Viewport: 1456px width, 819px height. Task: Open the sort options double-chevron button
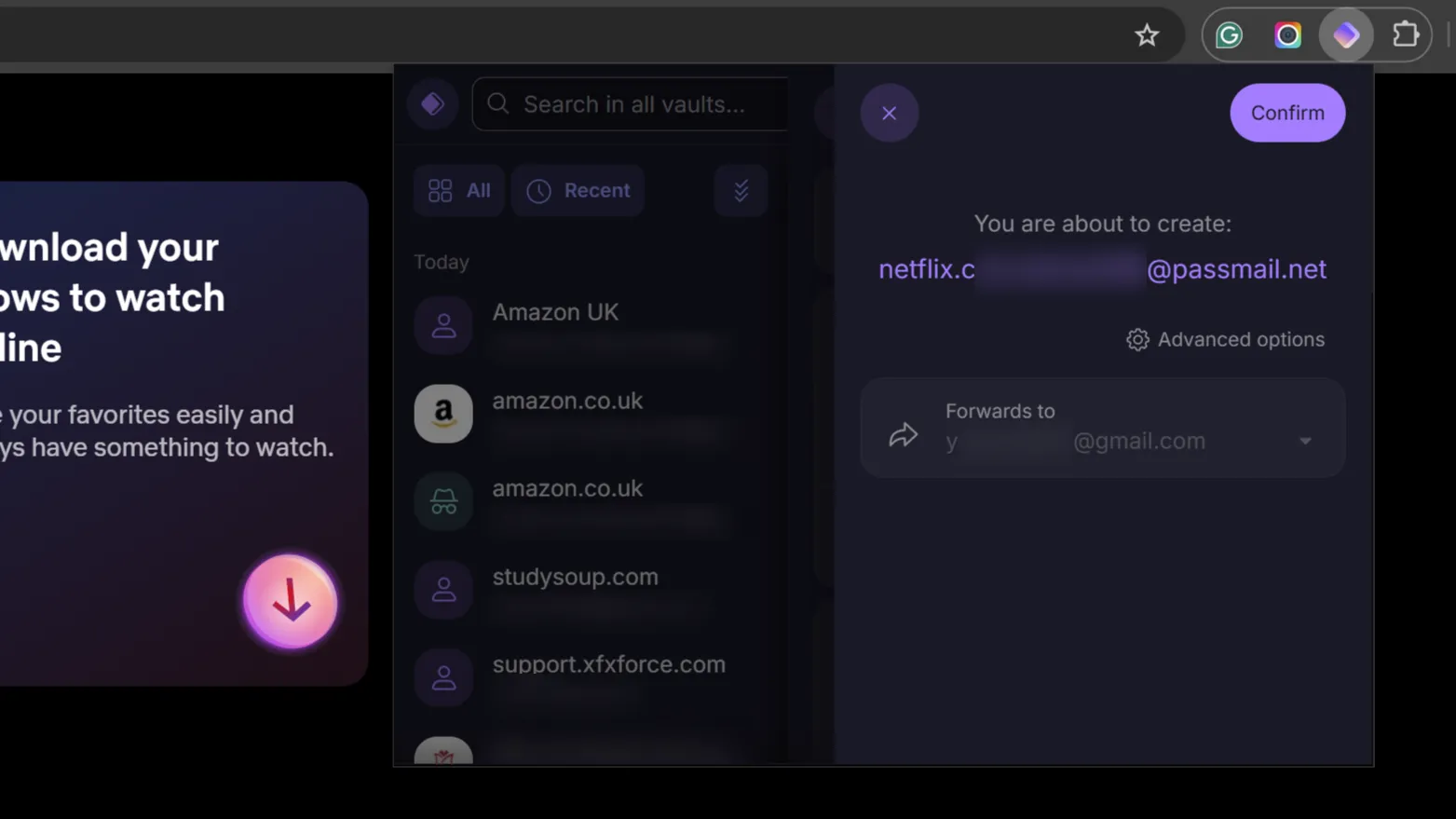point(741,191)
